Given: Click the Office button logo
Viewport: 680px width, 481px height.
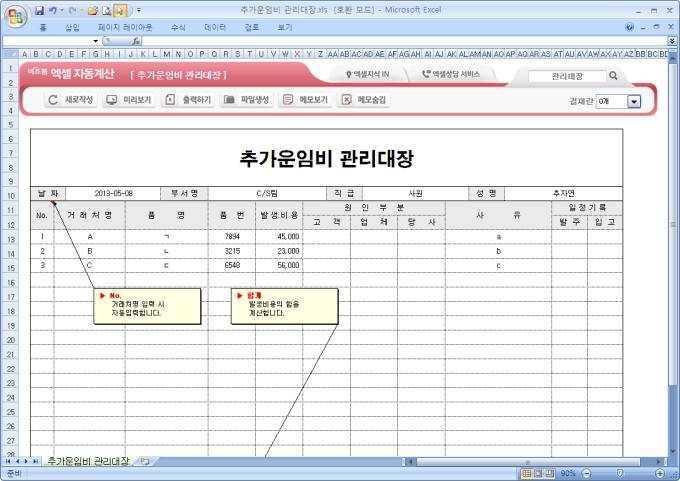Looking at the screenshot, I should coord(16,16).
